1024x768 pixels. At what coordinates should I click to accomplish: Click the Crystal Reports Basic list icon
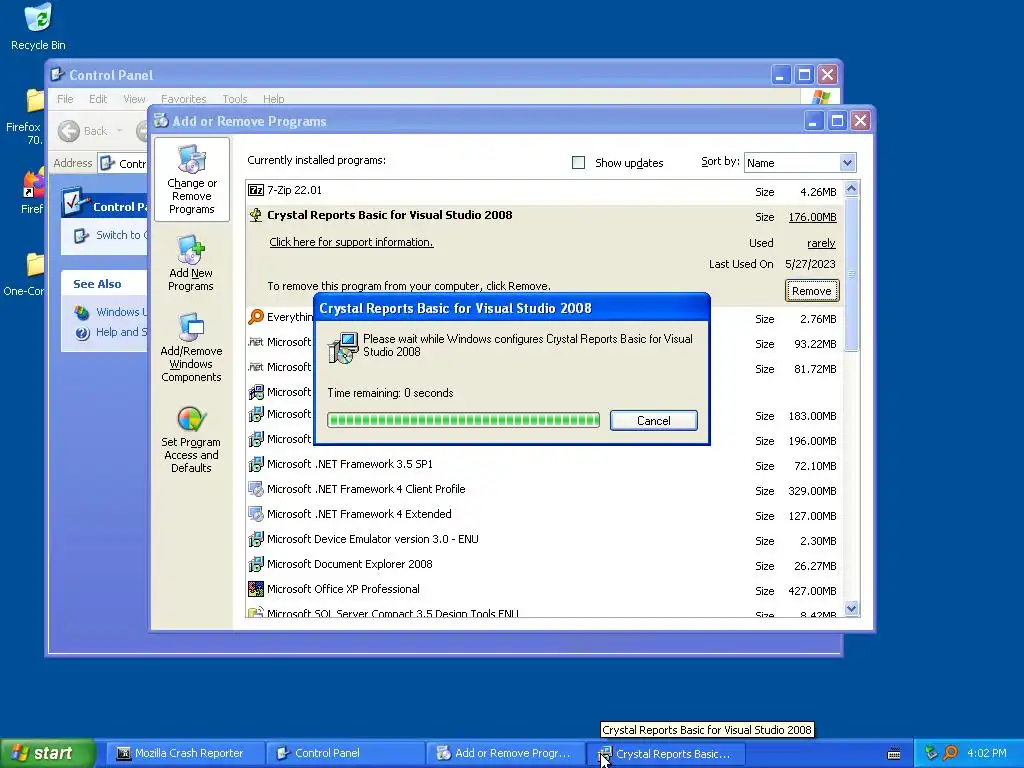tap(256, 215)
